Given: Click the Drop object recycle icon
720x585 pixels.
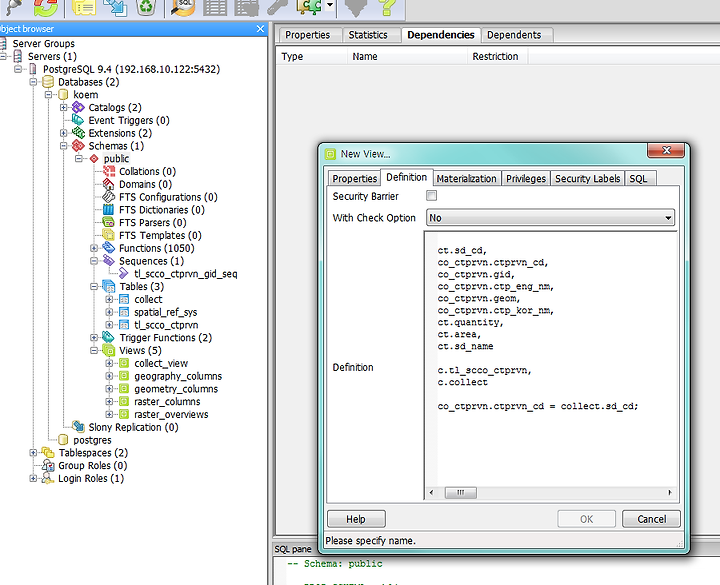Looking at the screenshot, I should [x=146, y=7].
